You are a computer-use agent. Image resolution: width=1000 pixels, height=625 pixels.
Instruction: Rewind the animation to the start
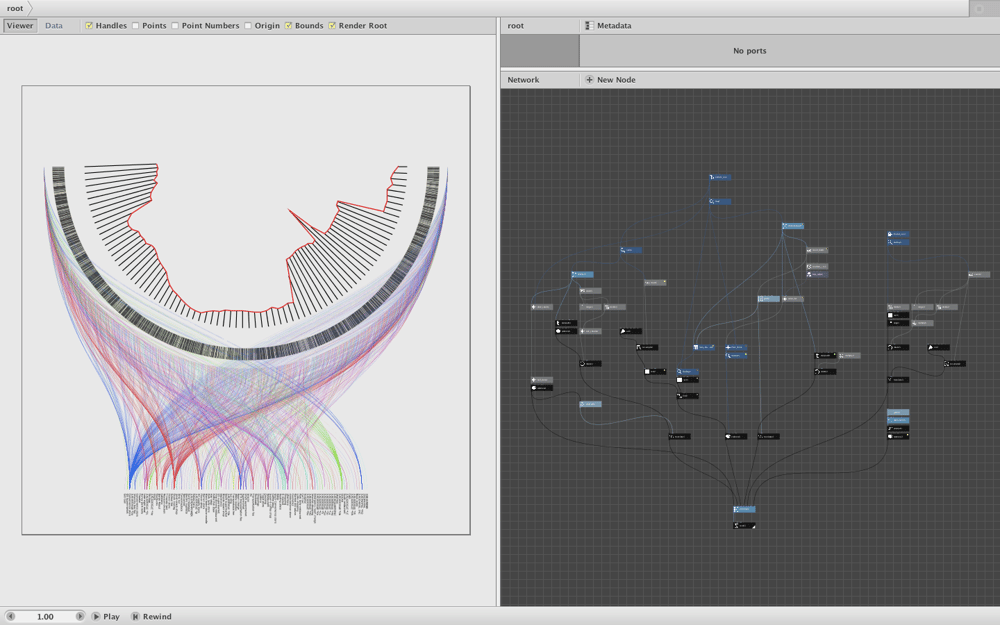[151, 617]
